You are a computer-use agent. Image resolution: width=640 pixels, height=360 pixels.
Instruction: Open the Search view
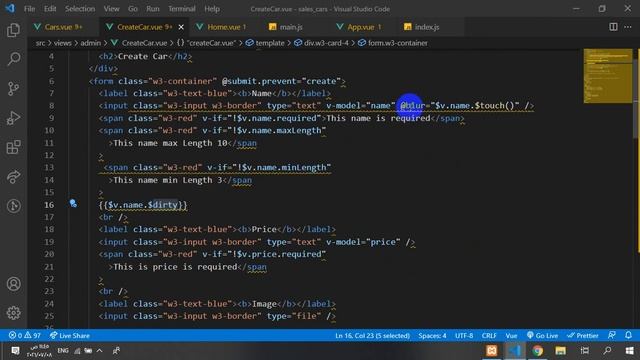[13, 59]
